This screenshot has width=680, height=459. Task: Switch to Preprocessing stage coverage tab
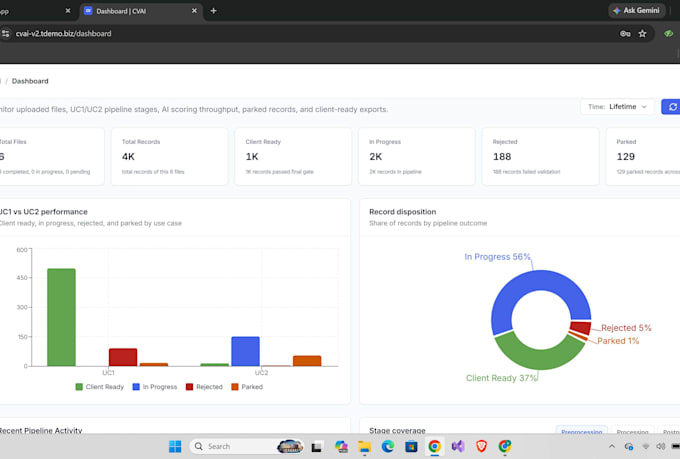click(x=581, y=431)
